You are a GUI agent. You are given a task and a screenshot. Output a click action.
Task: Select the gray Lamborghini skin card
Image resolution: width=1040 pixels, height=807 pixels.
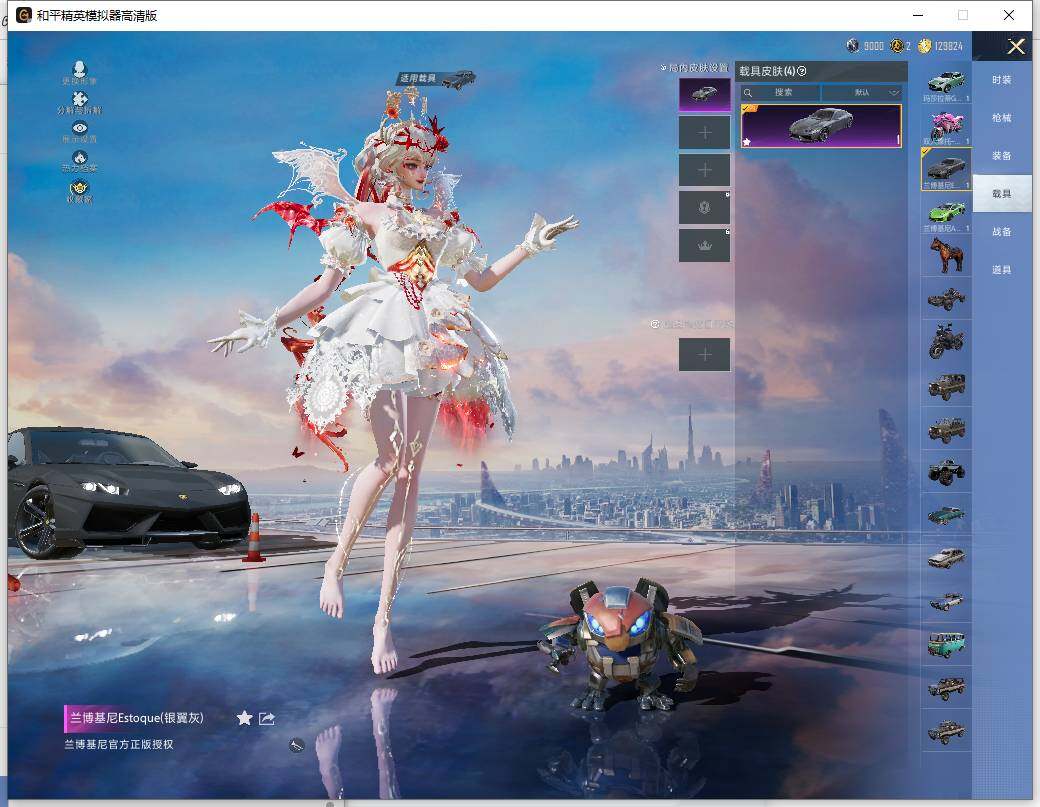click(821, 126)
